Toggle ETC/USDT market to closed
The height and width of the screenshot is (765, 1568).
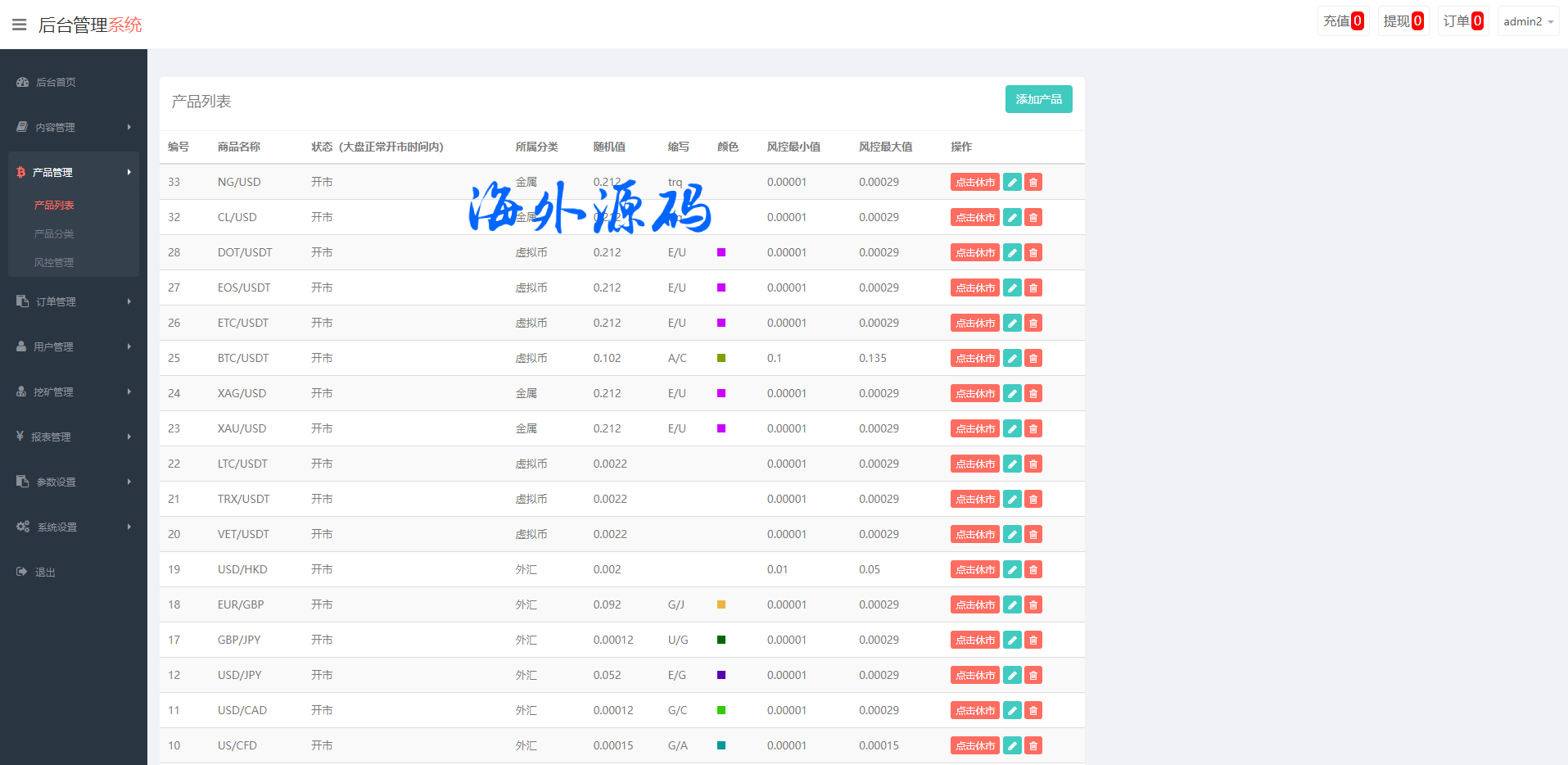pos(974,323)
